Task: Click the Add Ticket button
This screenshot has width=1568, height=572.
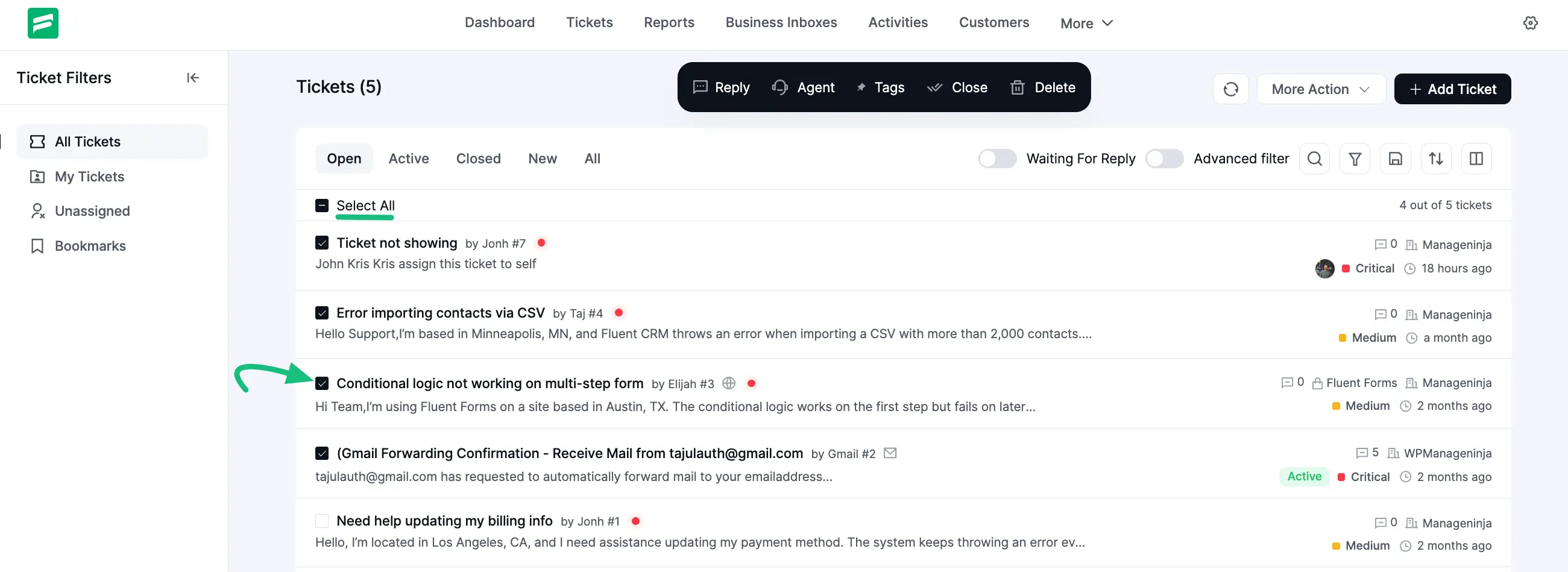Action: (x=1452, y=89)
